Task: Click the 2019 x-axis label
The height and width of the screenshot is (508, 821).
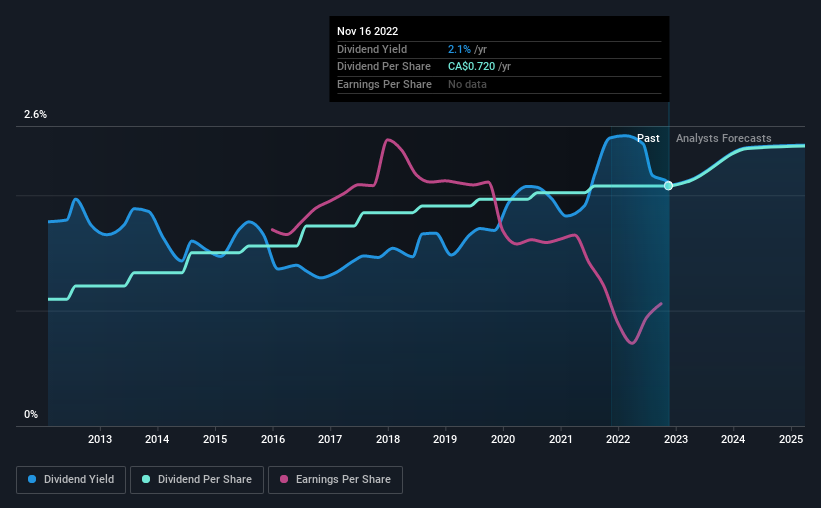Action: tap(445, 439)
